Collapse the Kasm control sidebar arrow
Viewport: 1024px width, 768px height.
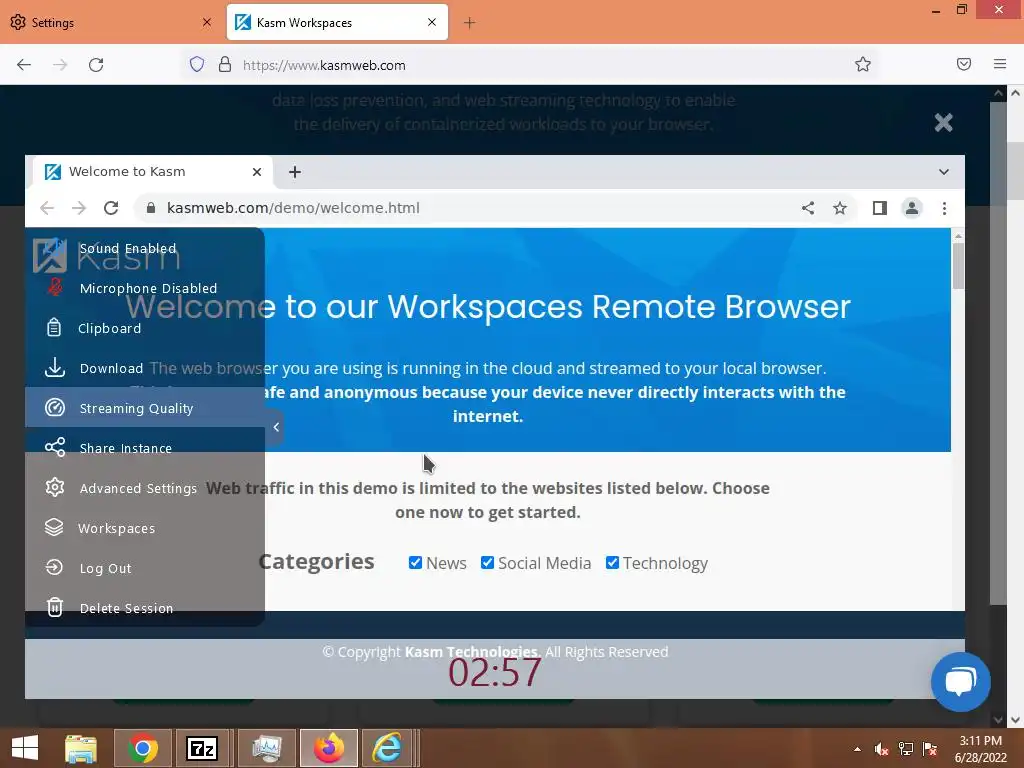tap(276, 427)
